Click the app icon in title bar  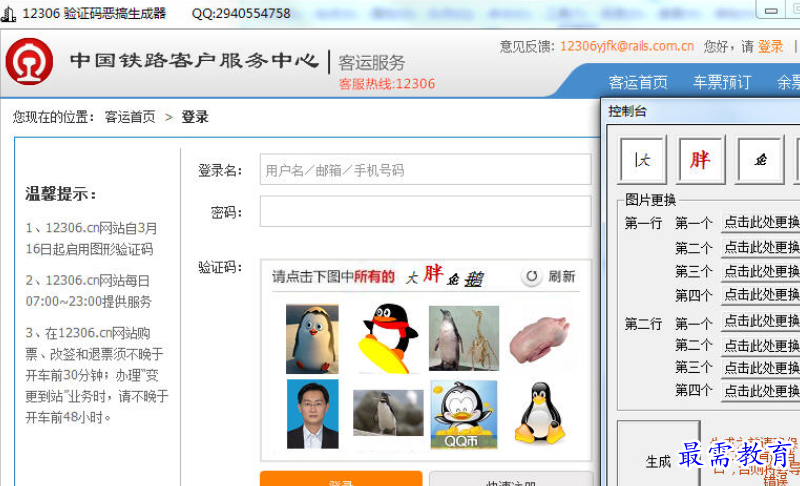(8, 13)
